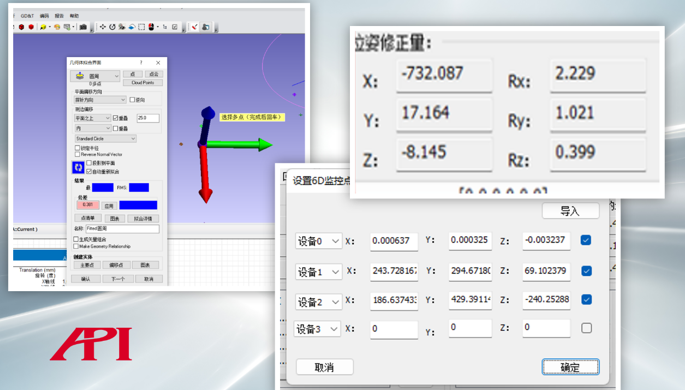The height and width of the screenshot is (390, 685).
Task: Enable the 设备3 row checkbox
Action: [586, 328]
